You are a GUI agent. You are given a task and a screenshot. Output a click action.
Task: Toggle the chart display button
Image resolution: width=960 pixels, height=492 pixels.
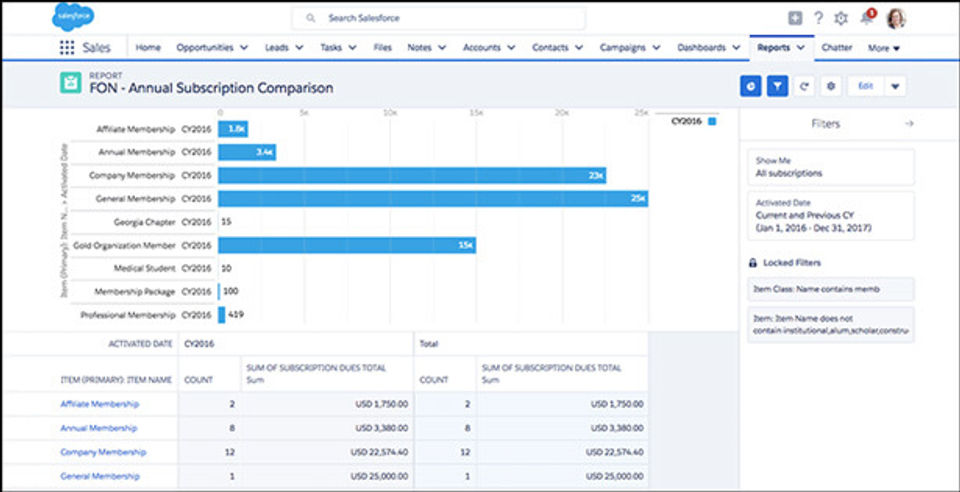pos(751,86)
